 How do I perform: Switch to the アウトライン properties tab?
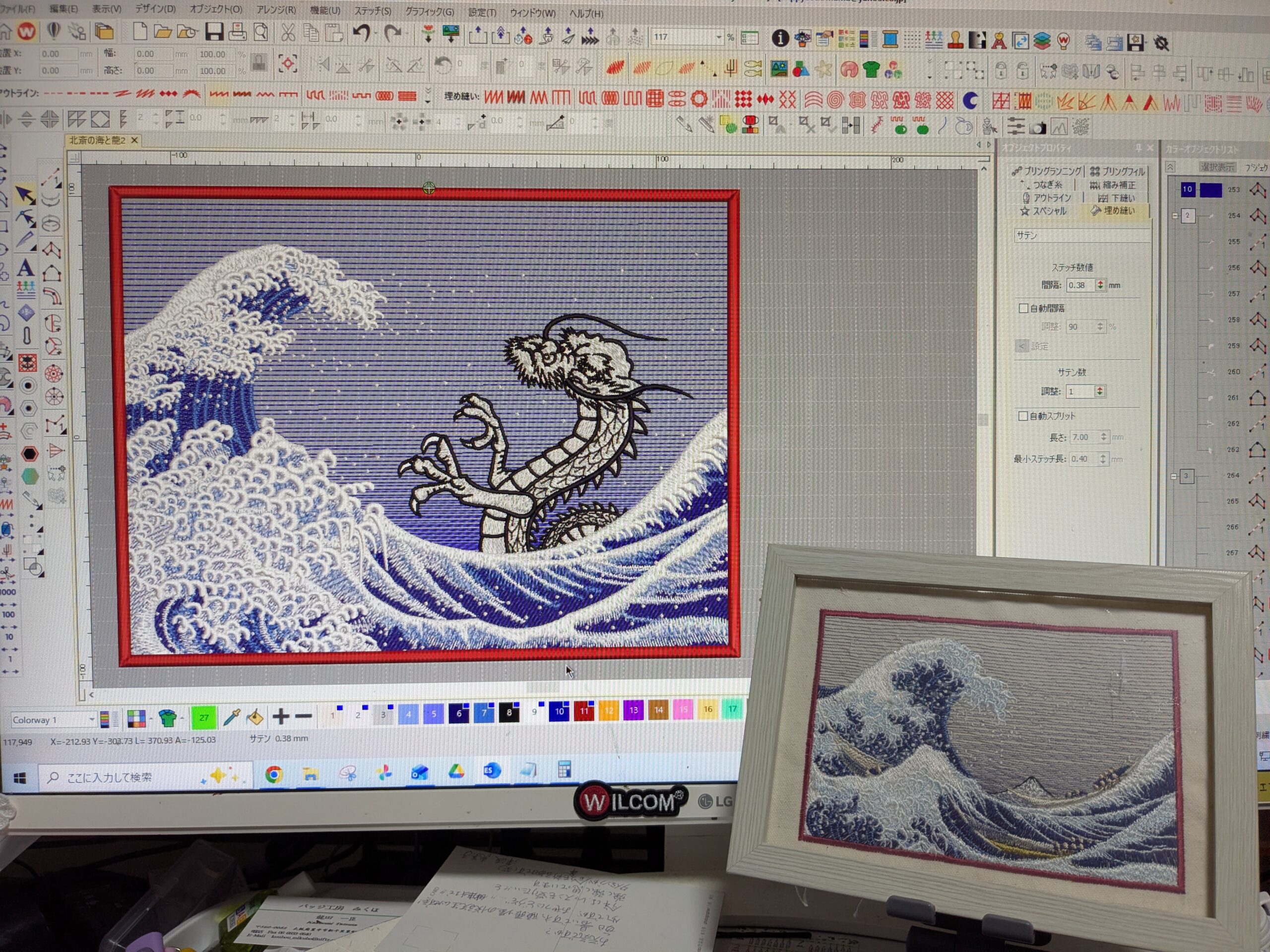(1047, 198)
